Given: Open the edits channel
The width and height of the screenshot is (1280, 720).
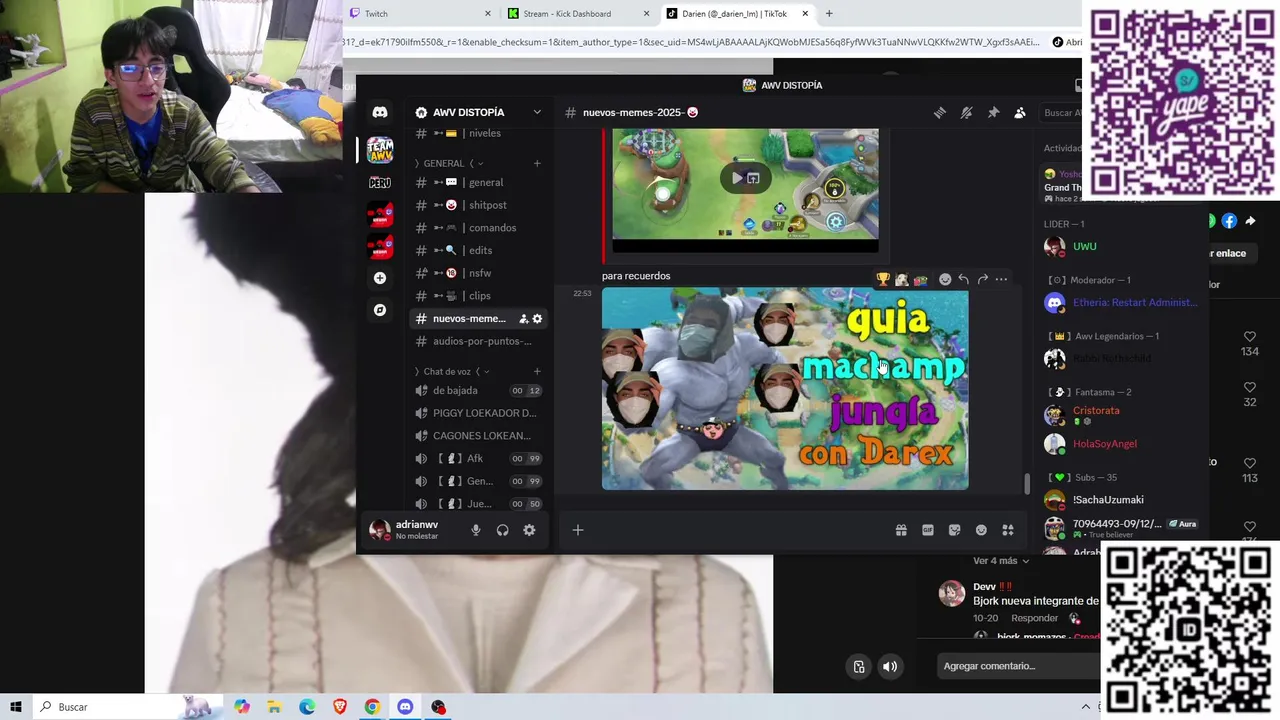Looking at the screenshot, I should [x=478, y=250].
